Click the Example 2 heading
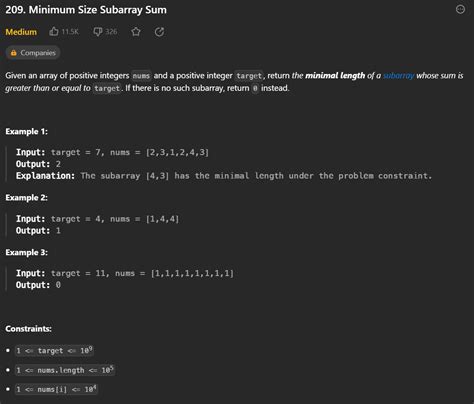Screen dimensions: 474x404 coord(26,198)
